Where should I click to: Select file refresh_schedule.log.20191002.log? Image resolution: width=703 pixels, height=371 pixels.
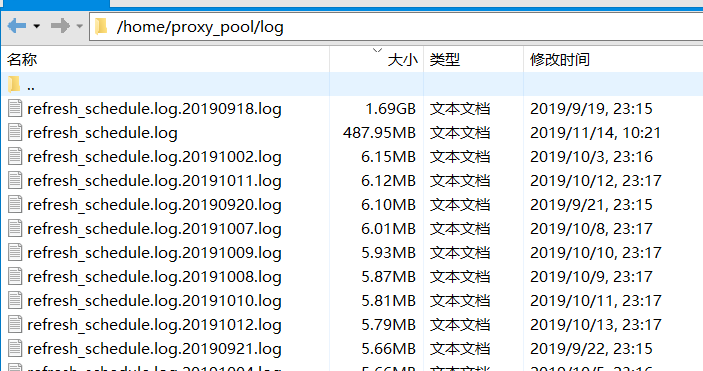click(154, 157)
